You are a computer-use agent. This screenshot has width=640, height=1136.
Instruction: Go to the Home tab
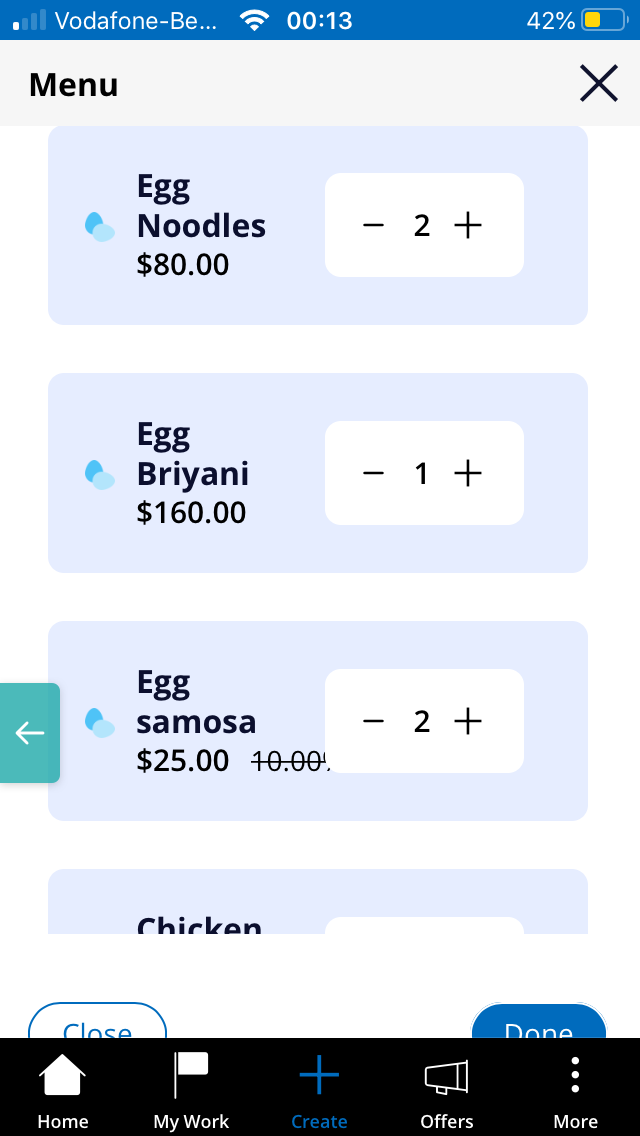(x=63, y=1090)
